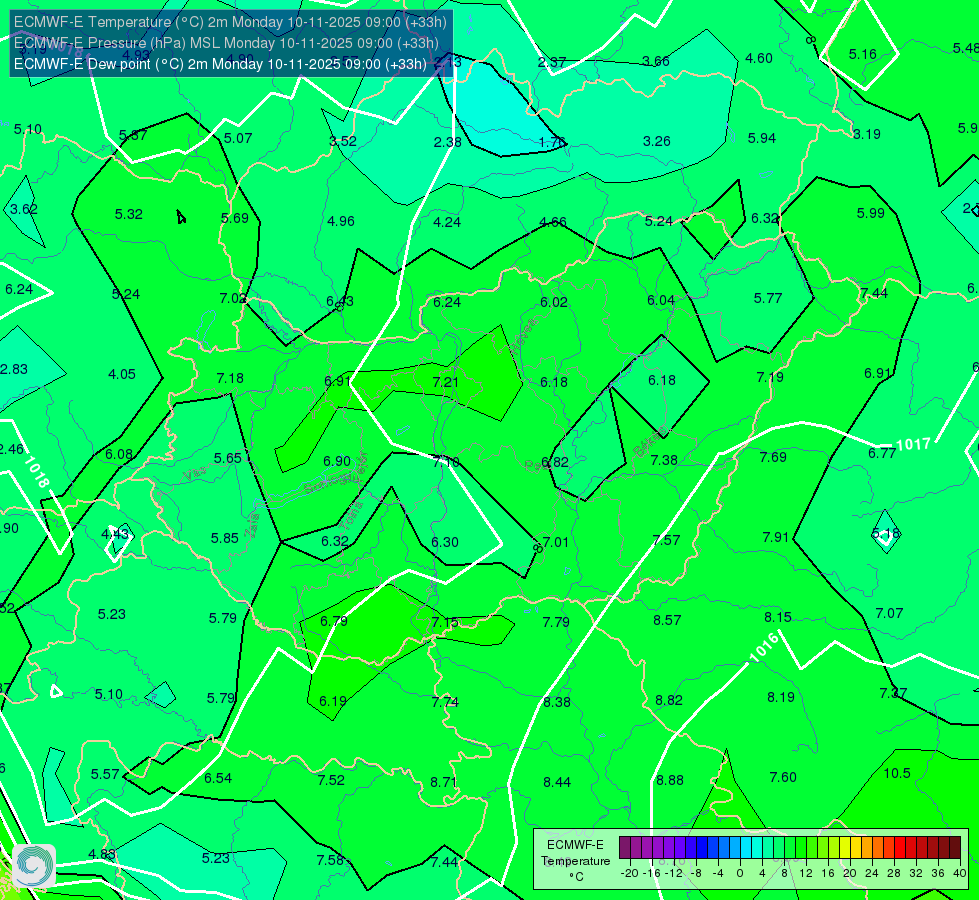Click the blue legend swatch above -8
The image size is (979, 900).
[702, 848]
